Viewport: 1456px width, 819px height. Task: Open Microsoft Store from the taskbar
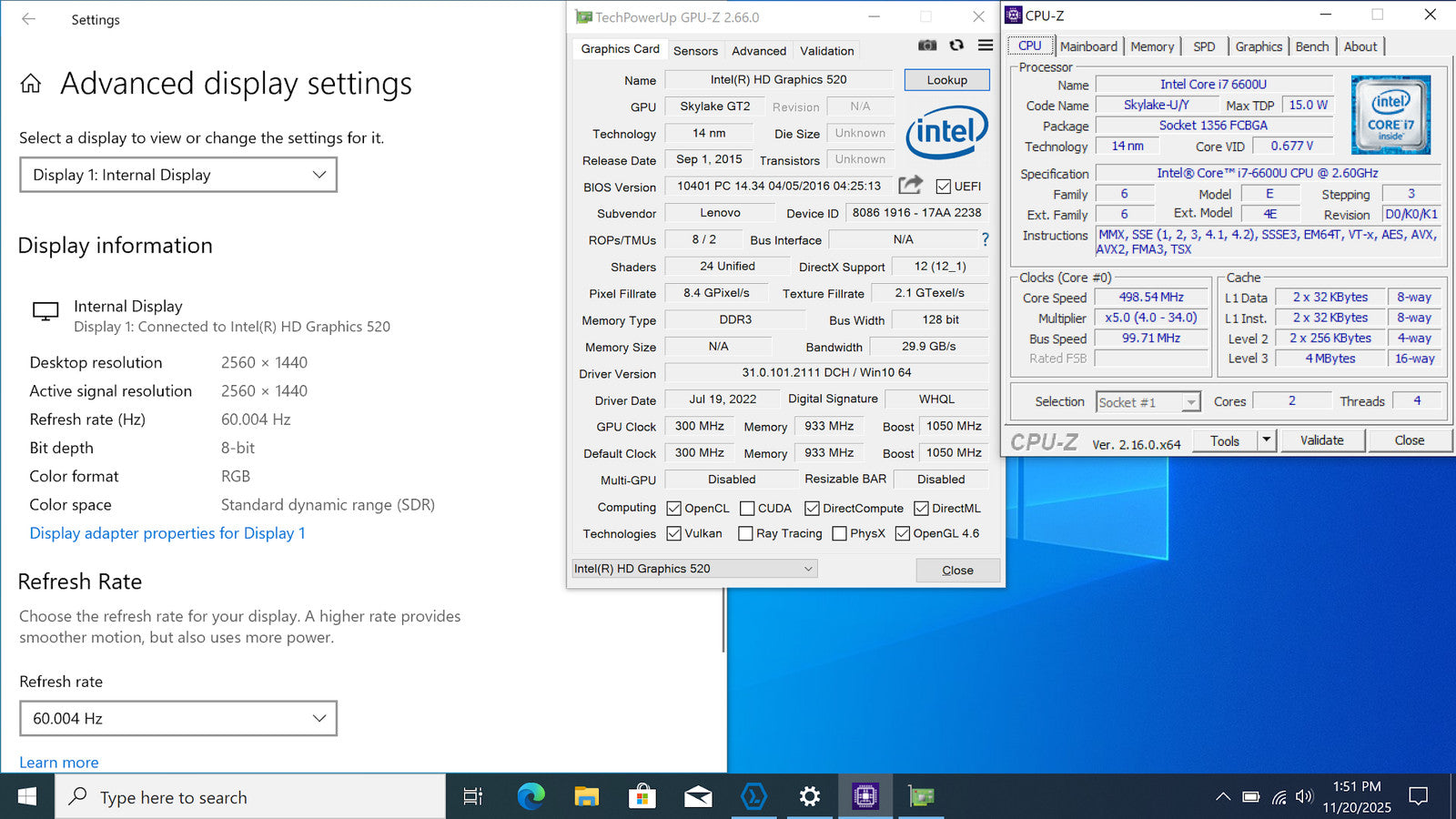pos(642,797)
